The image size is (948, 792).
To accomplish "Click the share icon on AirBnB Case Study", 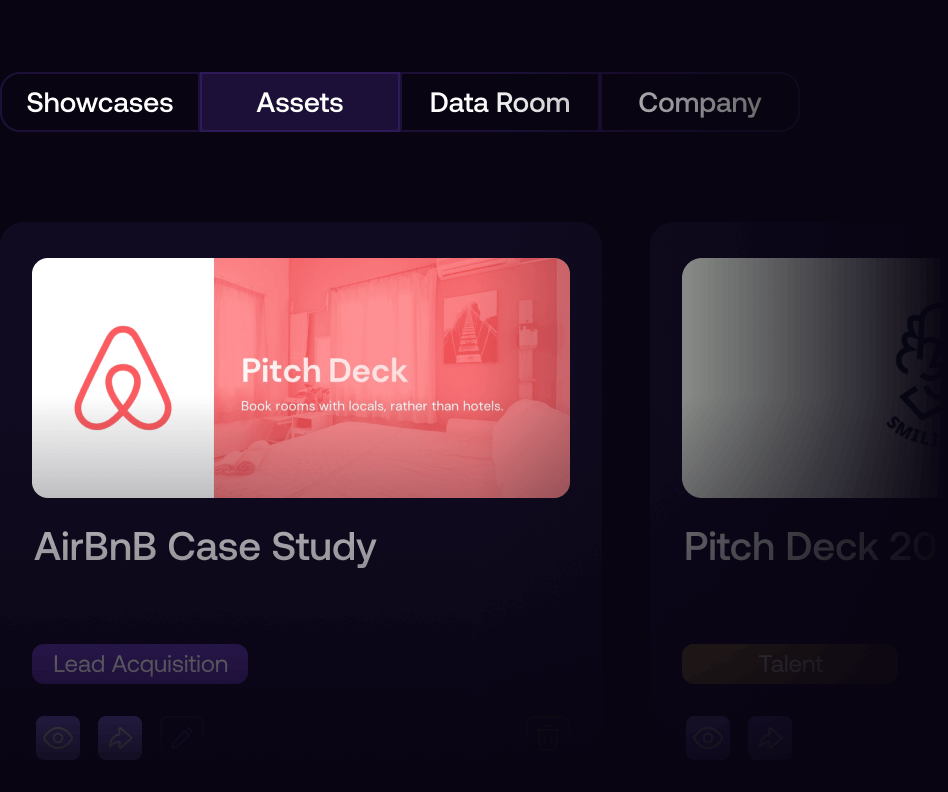I will (x=120, y=738).
